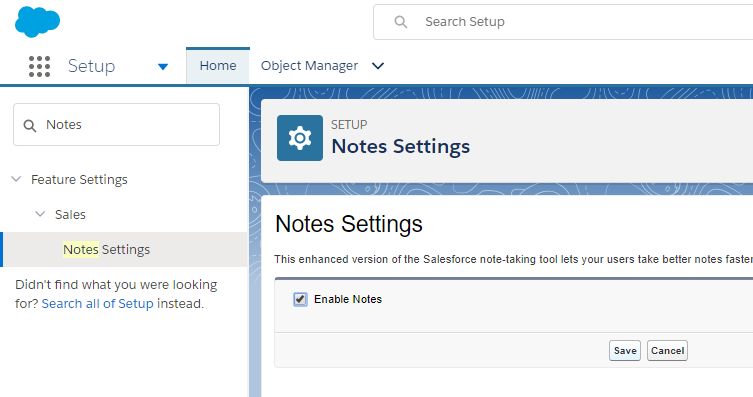This screenshot has width=753, height=397.
Task: Click the Salesforce cloud logo
Action: tap(37, 22)
